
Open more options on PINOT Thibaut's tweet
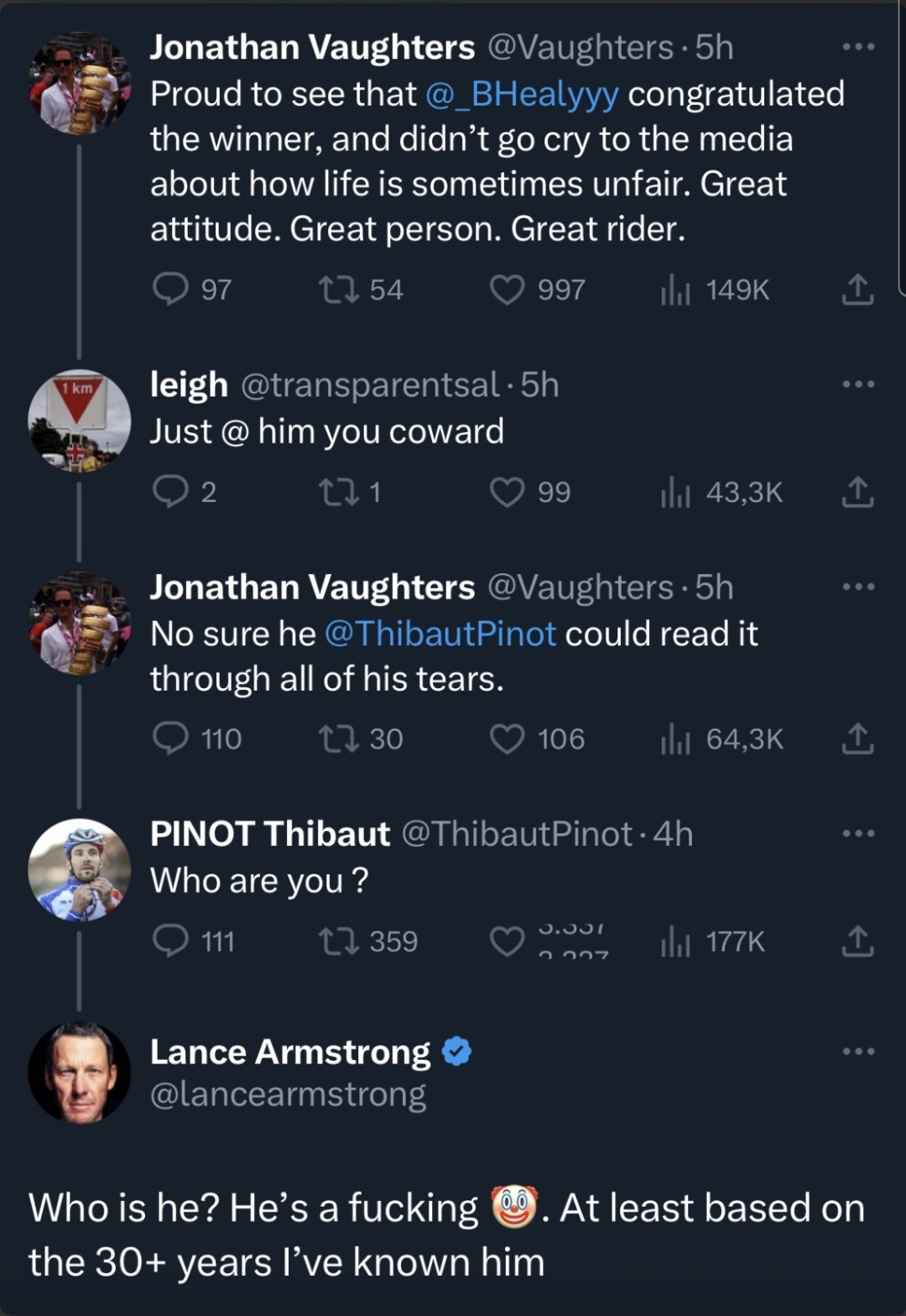[858, 833]
